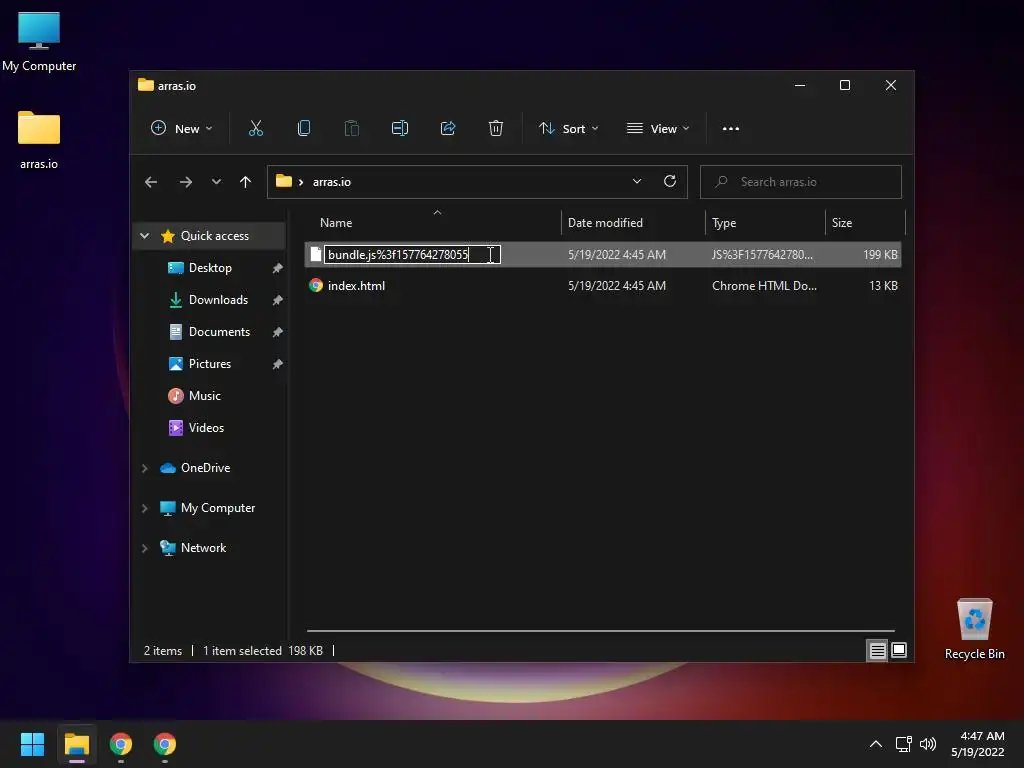
Task: Open the New dropdown menu
Action: coord(182,129)
